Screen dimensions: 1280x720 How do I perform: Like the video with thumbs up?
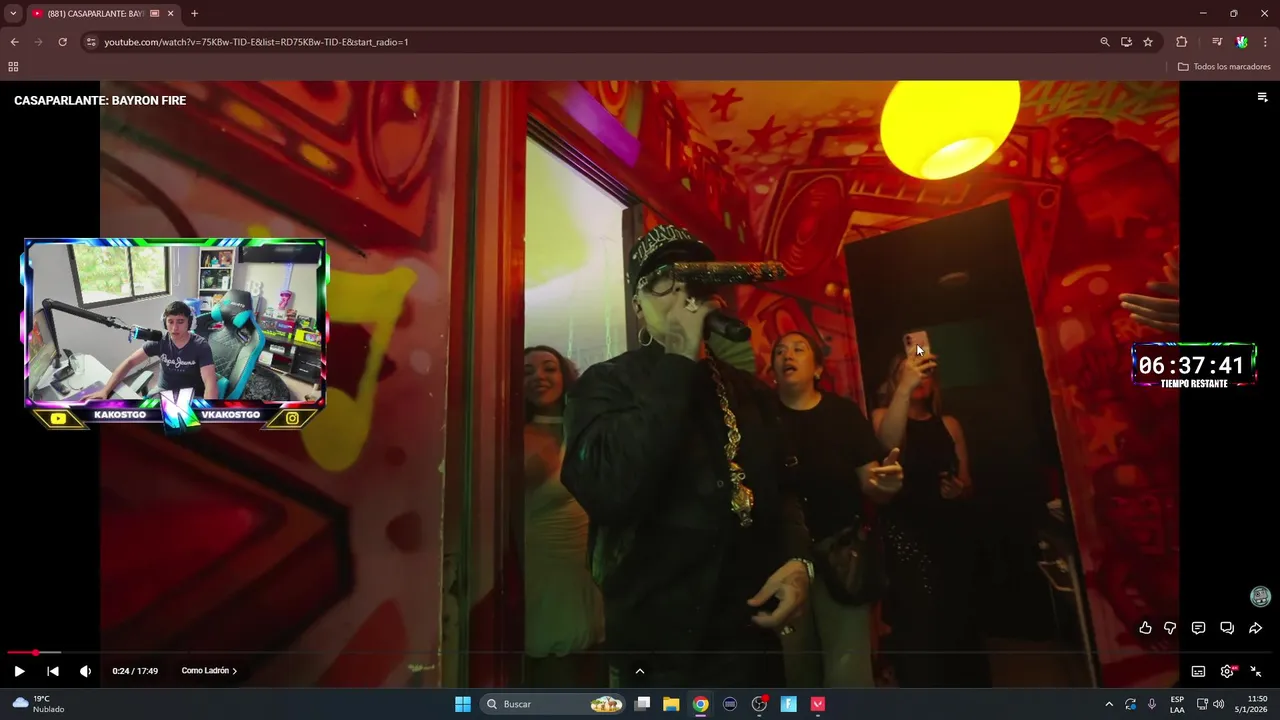1145,628
